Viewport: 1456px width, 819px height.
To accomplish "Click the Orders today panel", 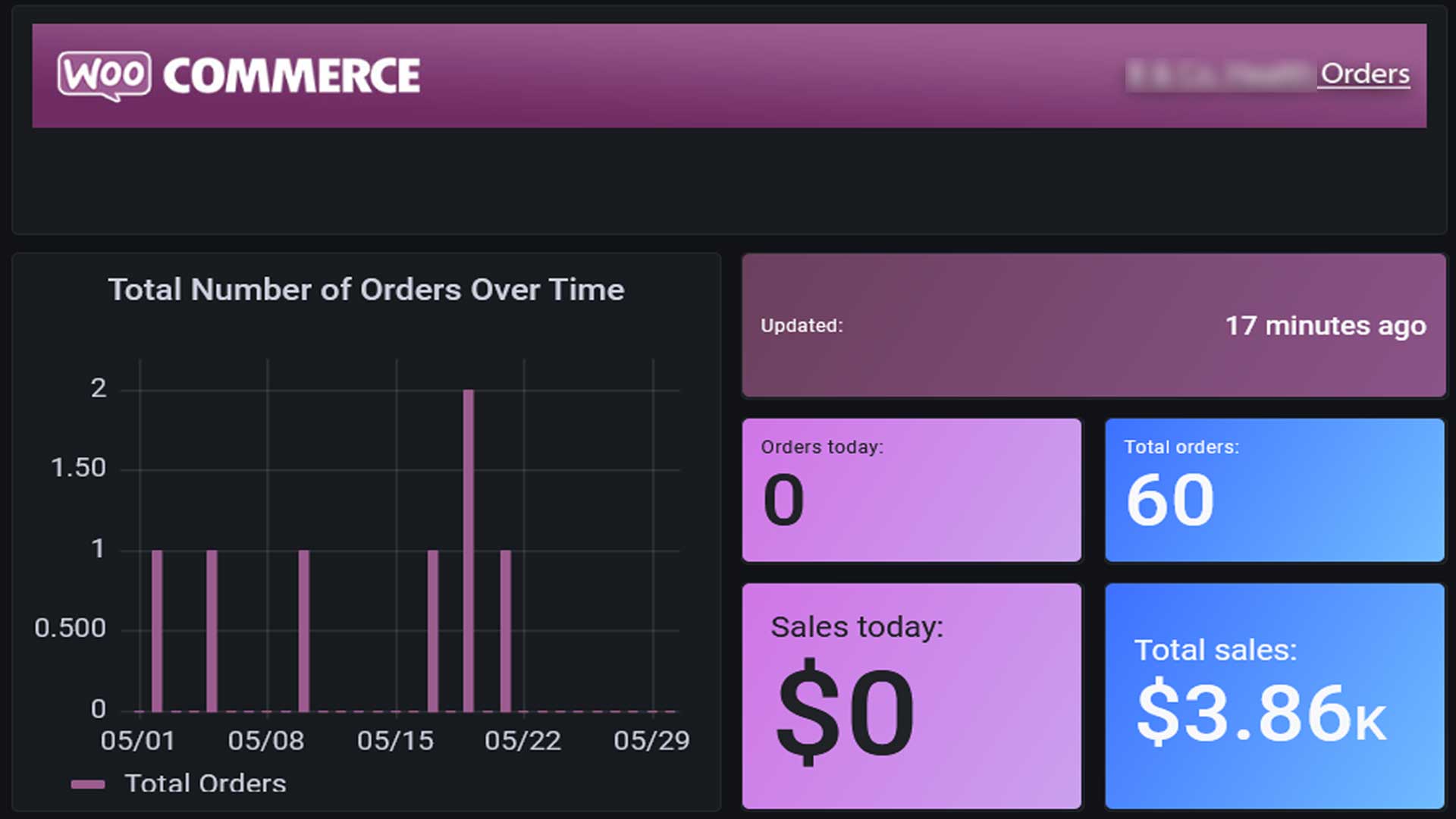I will point(912,490).
